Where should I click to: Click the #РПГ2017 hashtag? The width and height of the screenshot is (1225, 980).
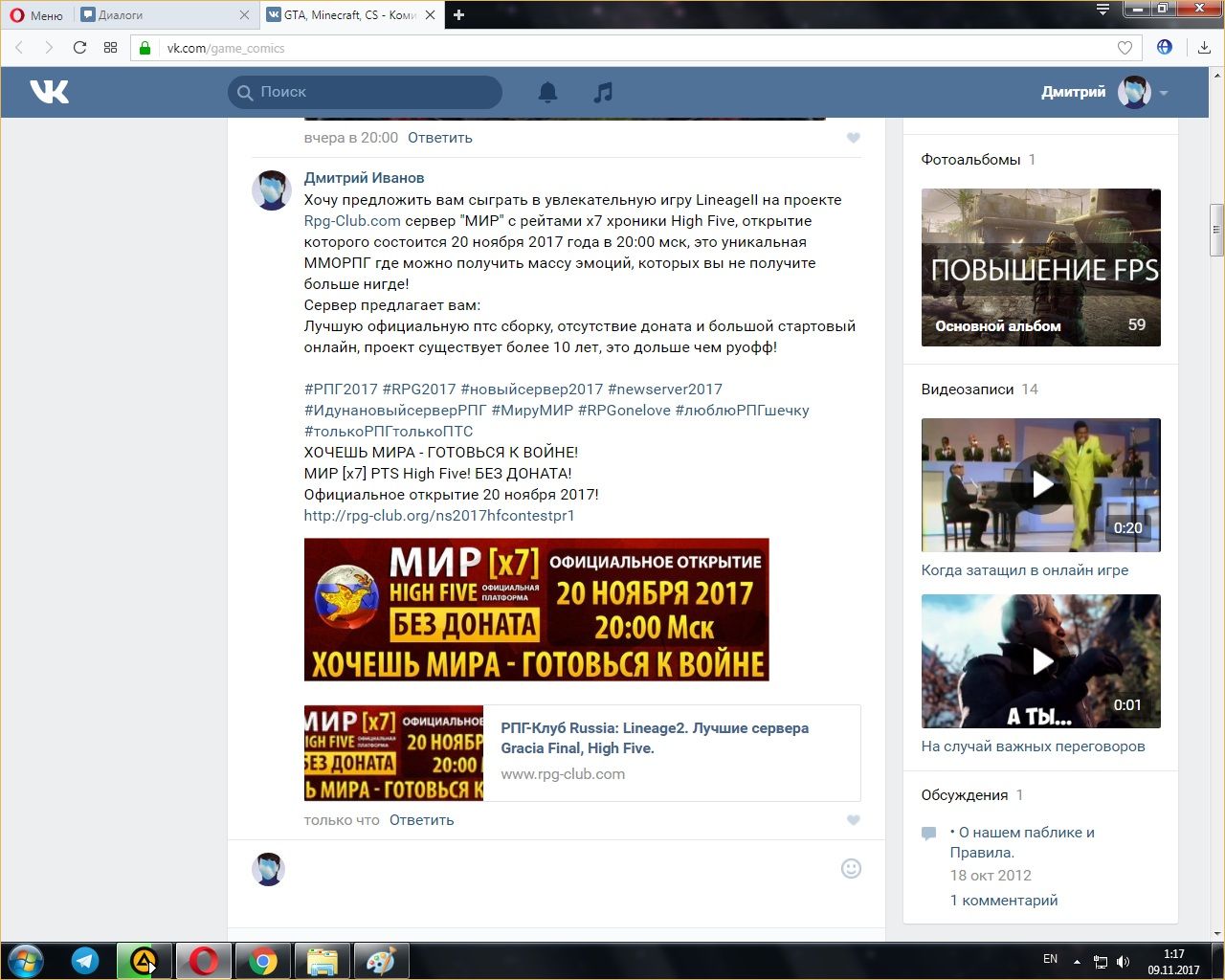(341, 390)
